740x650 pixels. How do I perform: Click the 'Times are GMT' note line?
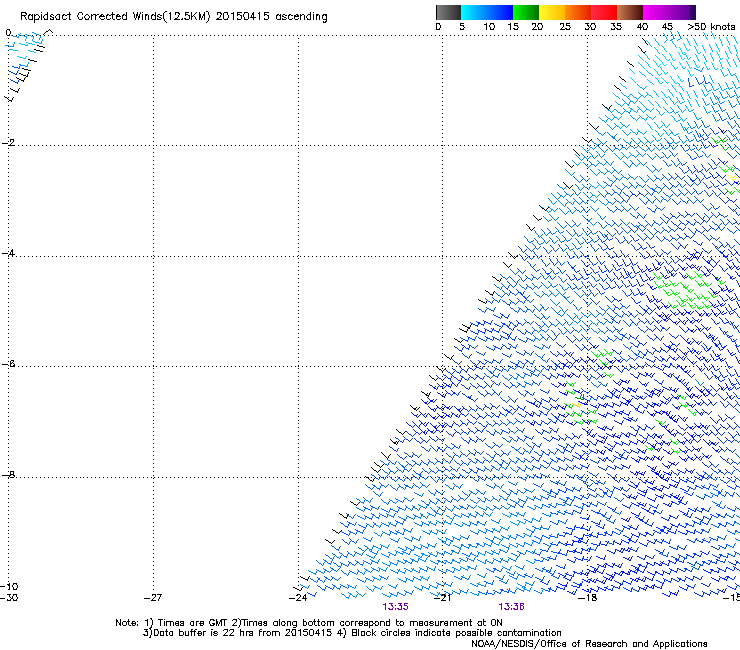(x=309, y=623)
